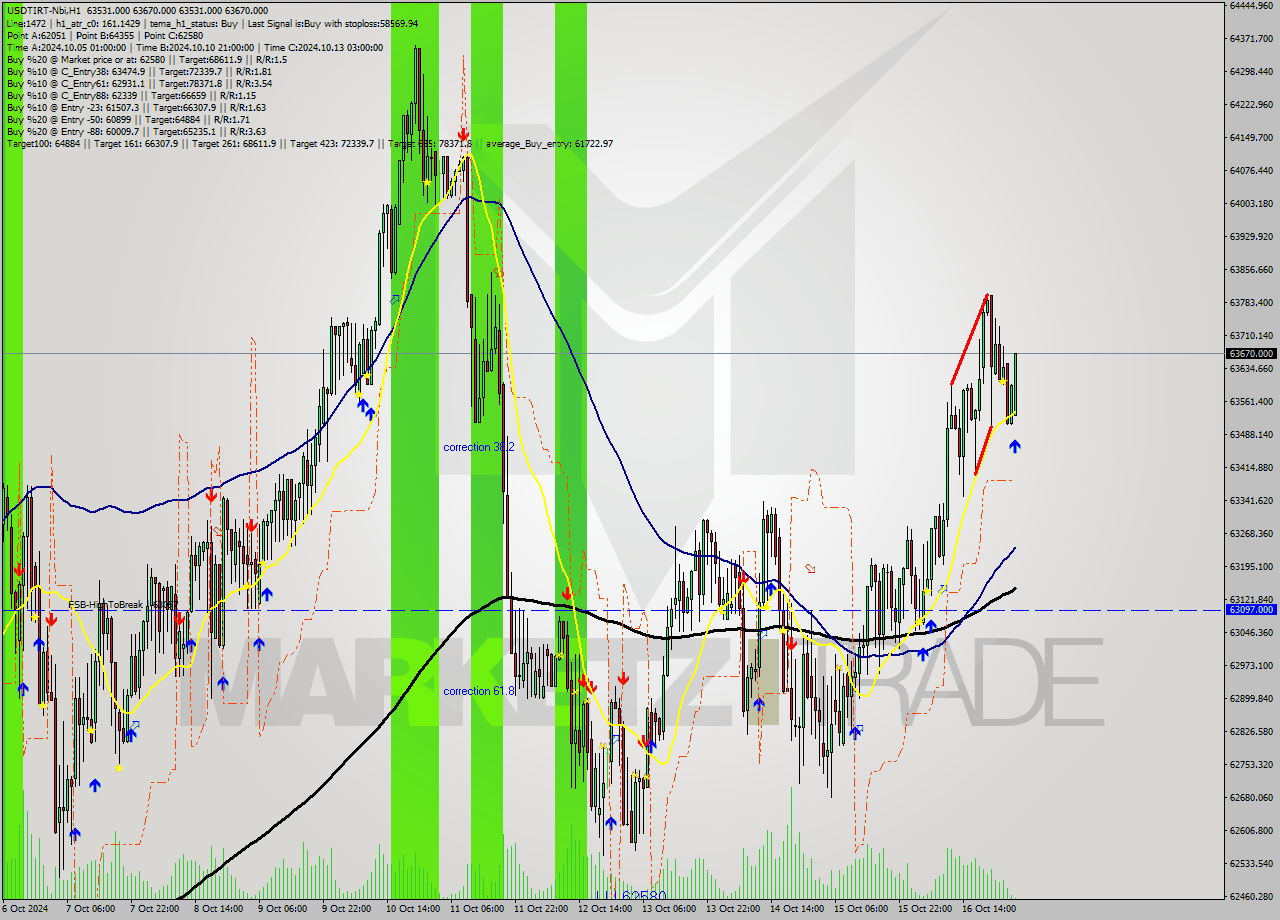The width and height of the screenshot is (1280, 920).
Task: Click the 63856.660 price axis value
Action: (1251, 269)
